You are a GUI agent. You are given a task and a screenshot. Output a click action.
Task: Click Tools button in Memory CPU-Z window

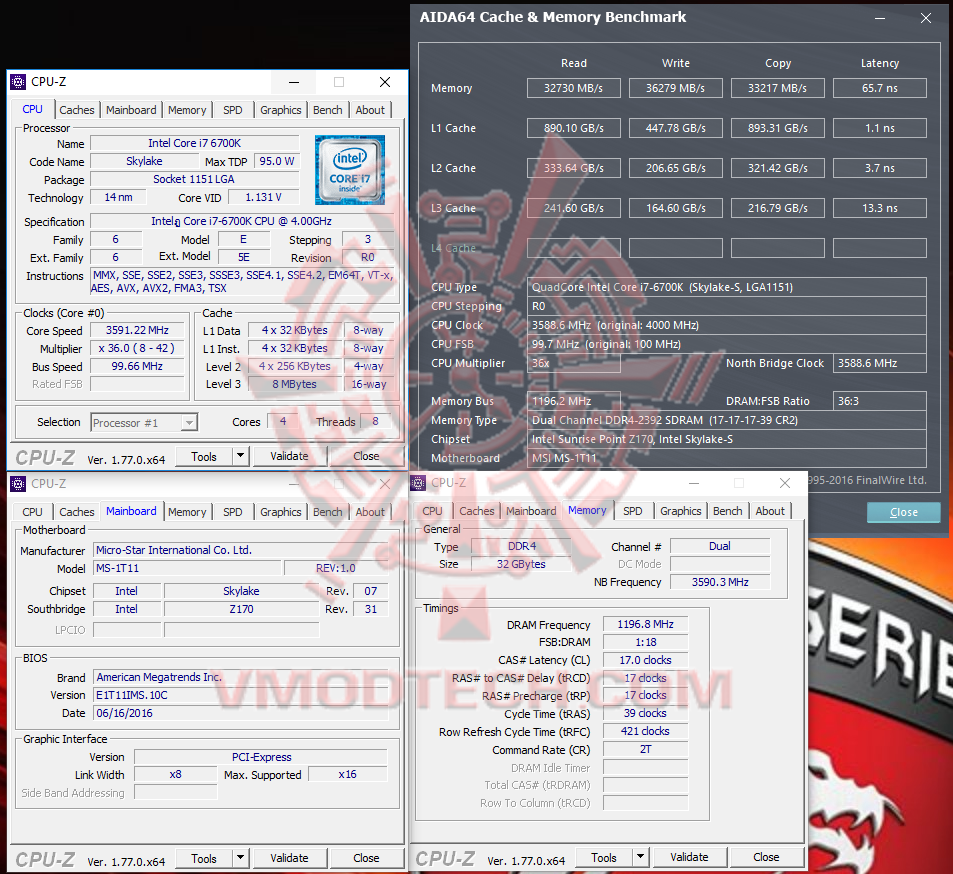604,857
